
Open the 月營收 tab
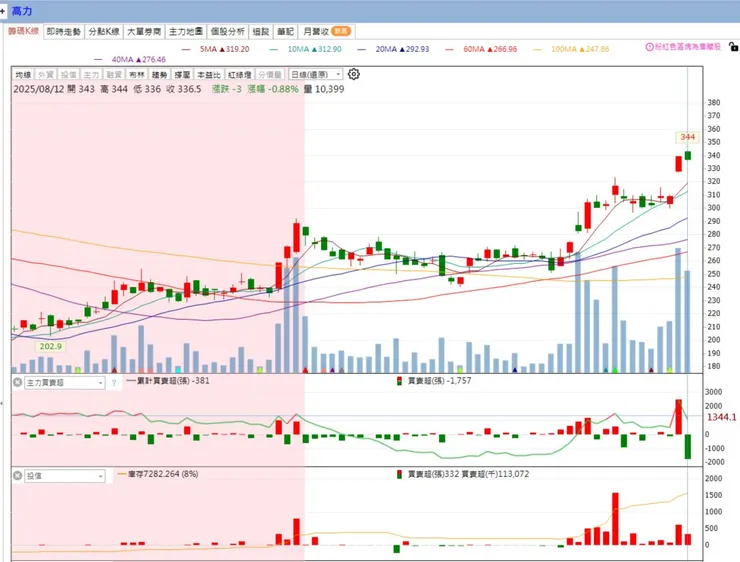327,32
